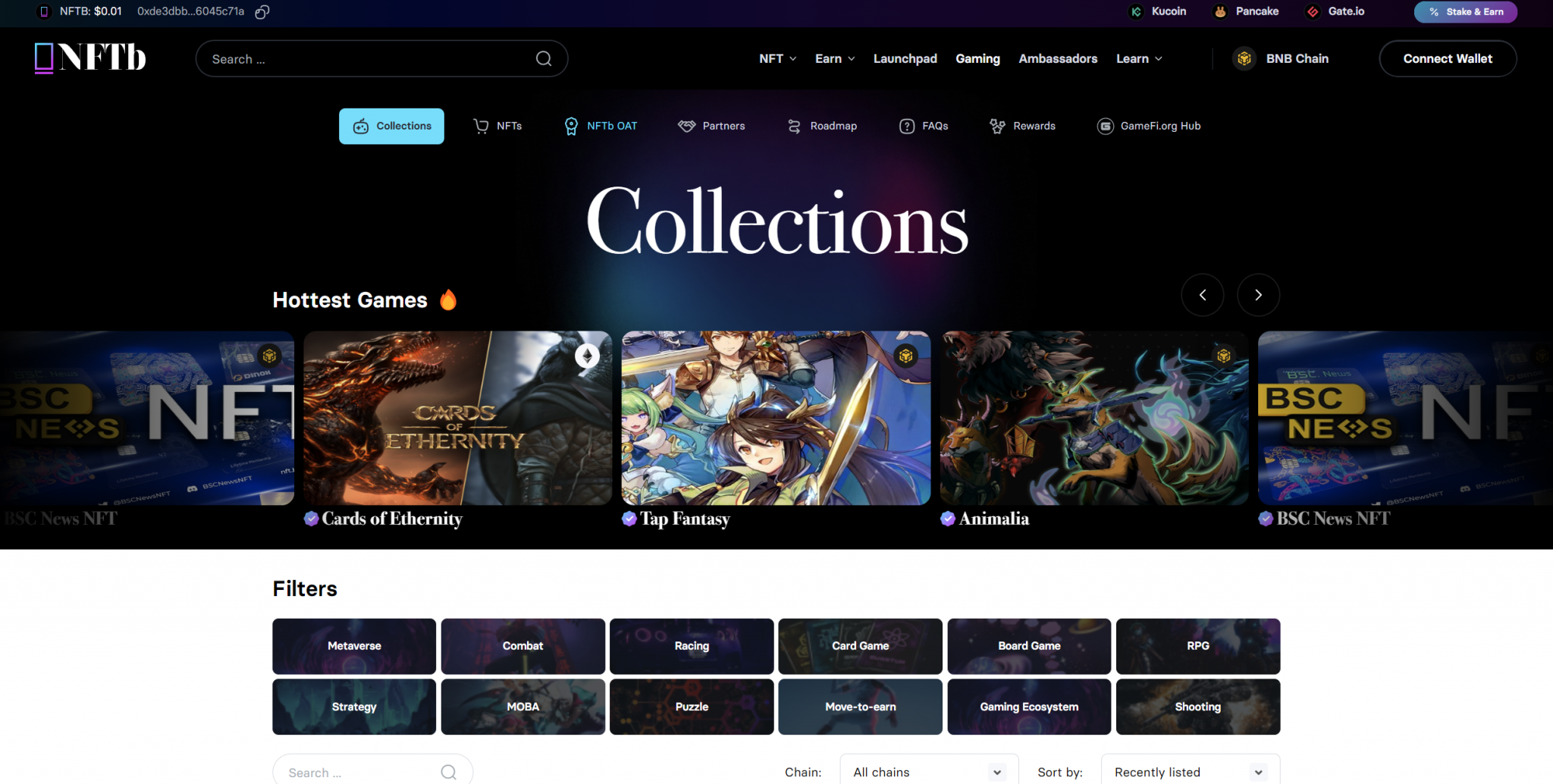Toggle the MOBA filter
The width and height of the screenshot is (1553, 784).
[x=523, y=707]
